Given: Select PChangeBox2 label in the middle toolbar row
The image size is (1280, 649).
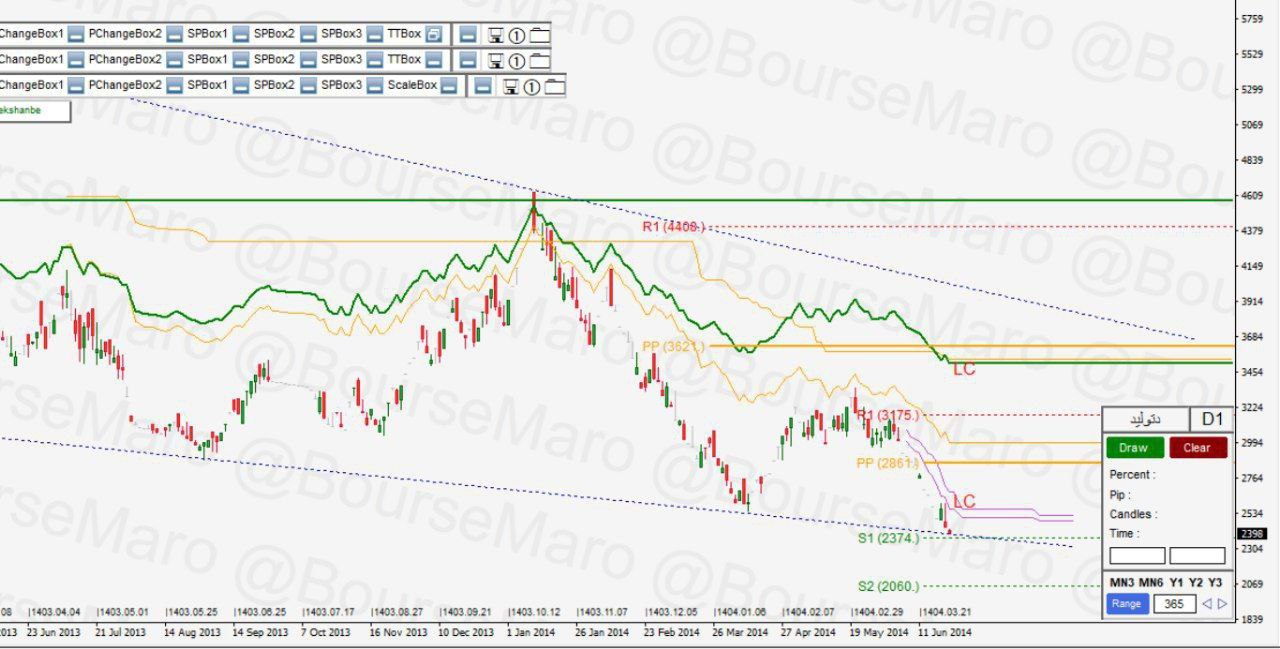Looking at the screenshot, I should point(125,59).
